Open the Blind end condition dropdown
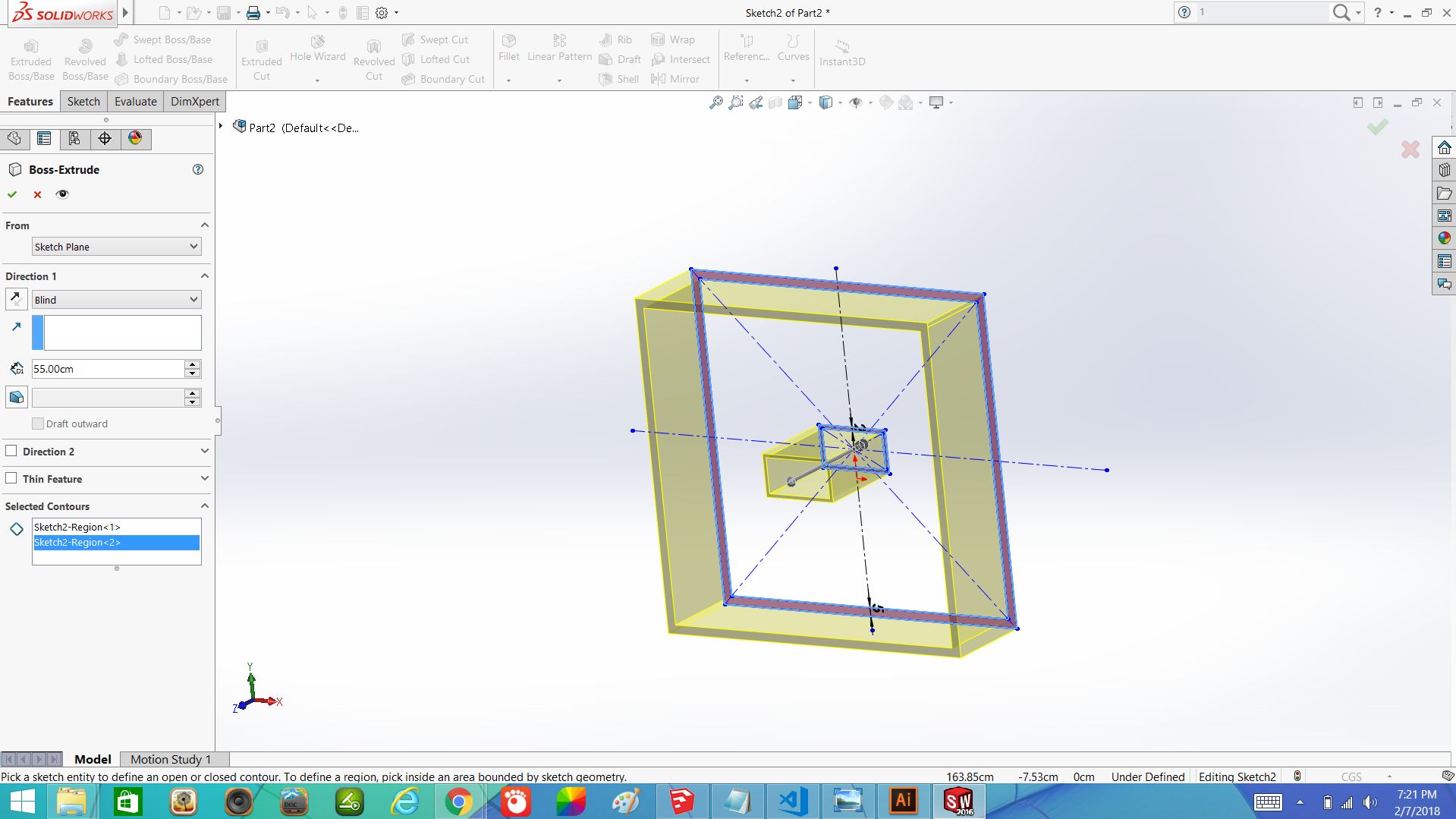This screenshot has width=1456, height=819. click(x=116, y=299)
